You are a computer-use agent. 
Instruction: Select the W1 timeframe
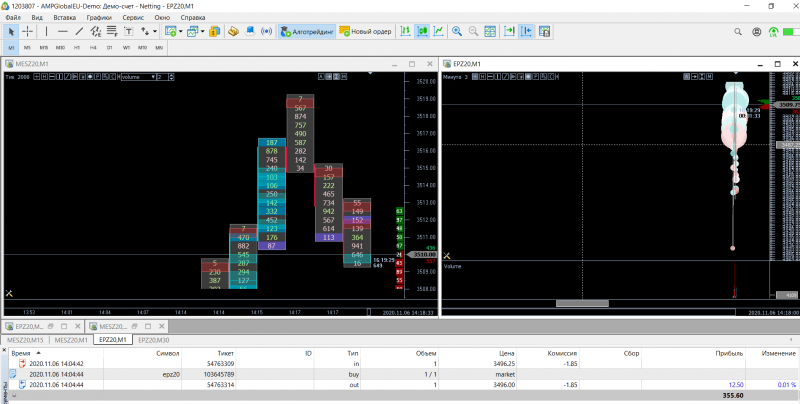tap(126, 47)
